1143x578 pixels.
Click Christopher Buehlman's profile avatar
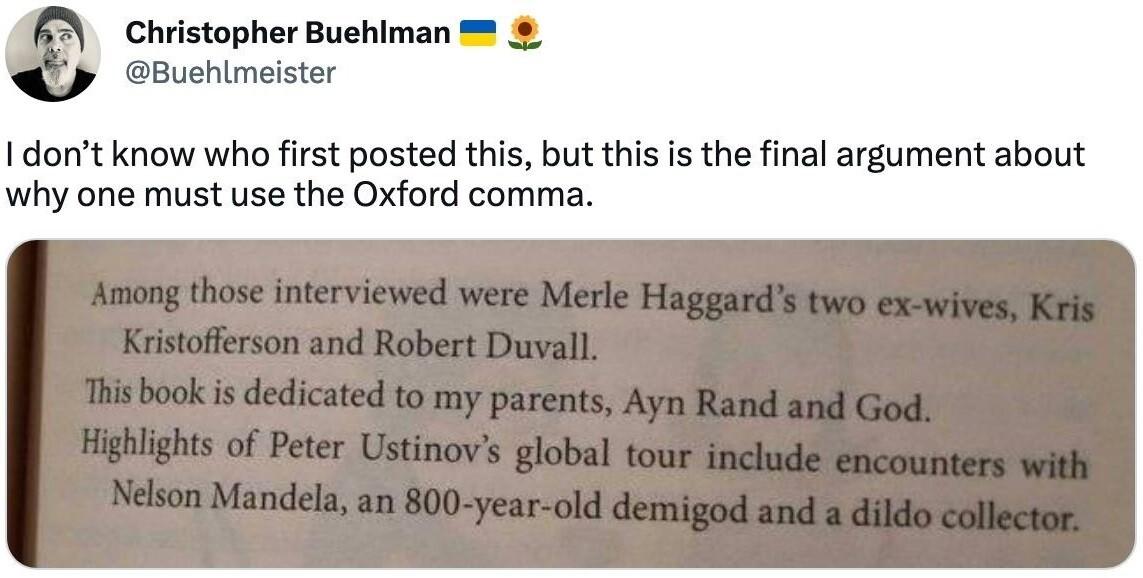[53, 53]
